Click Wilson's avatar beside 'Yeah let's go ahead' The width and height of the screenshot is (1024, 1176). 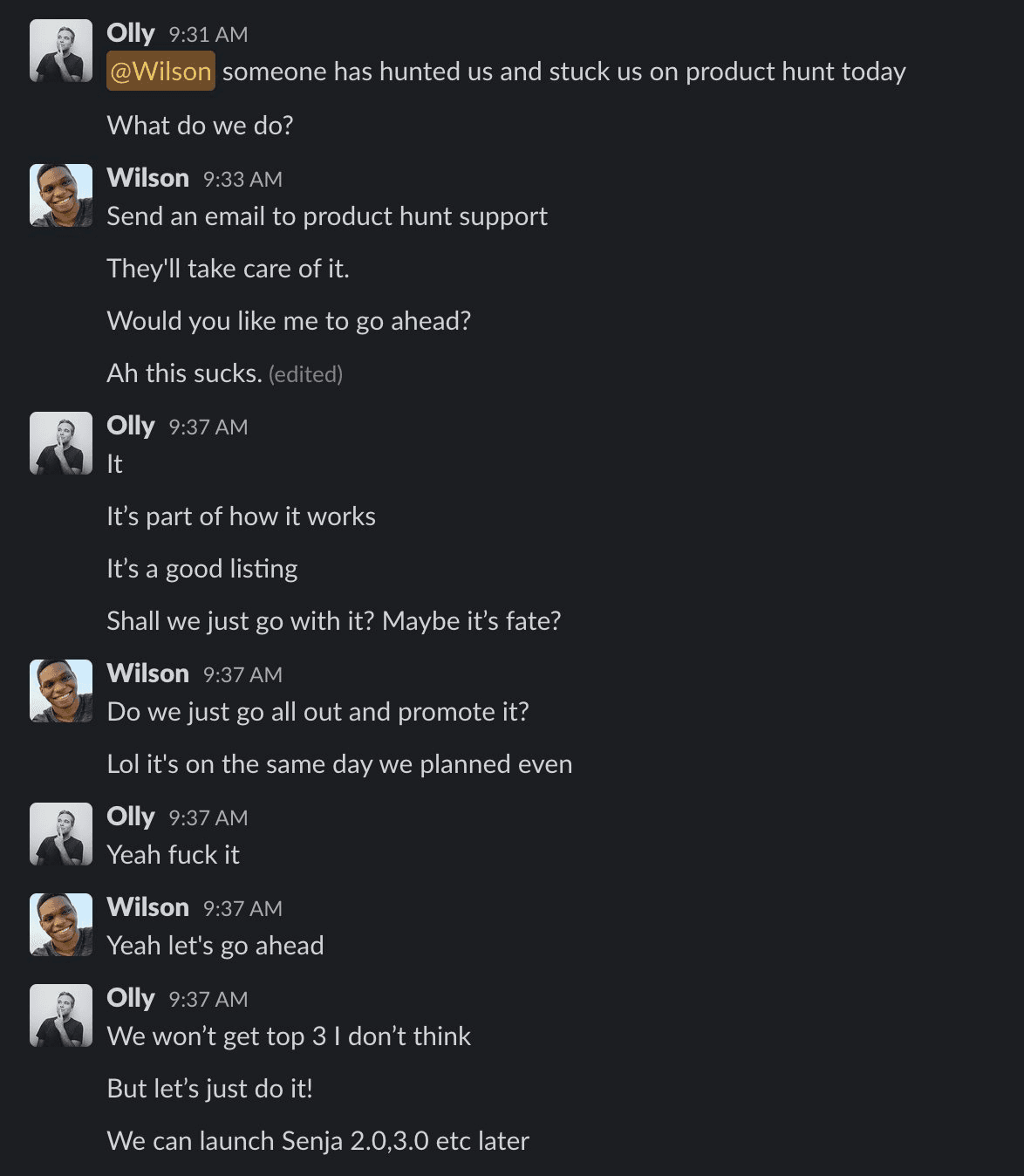[x=61, y=924]
